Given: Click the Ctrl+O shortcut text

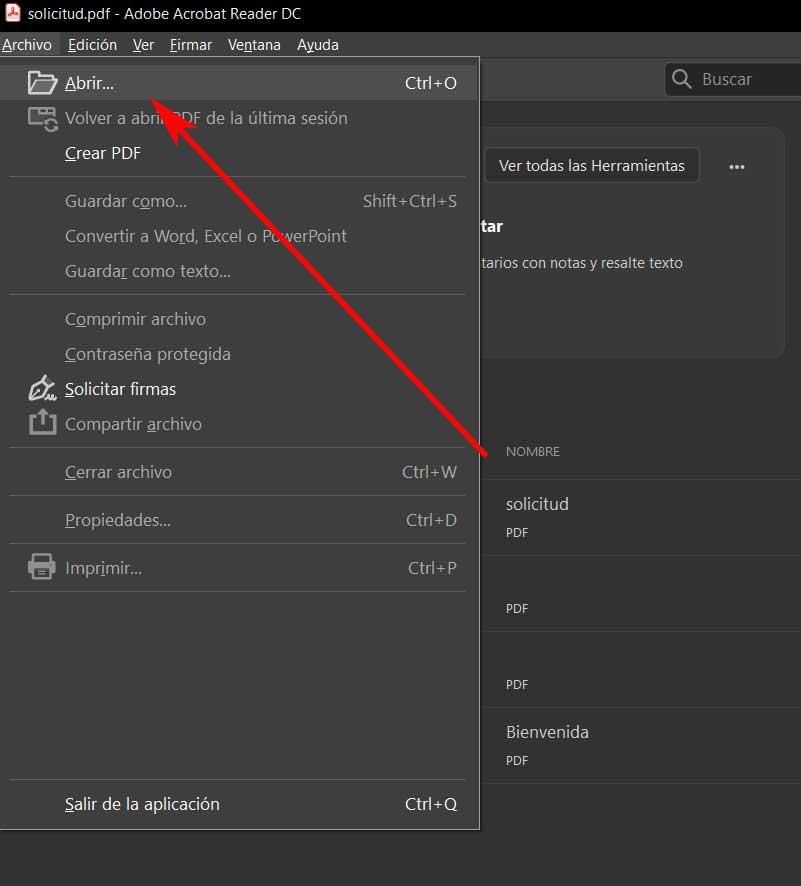Looking at the screenshot, I should [x=430, y=83].
